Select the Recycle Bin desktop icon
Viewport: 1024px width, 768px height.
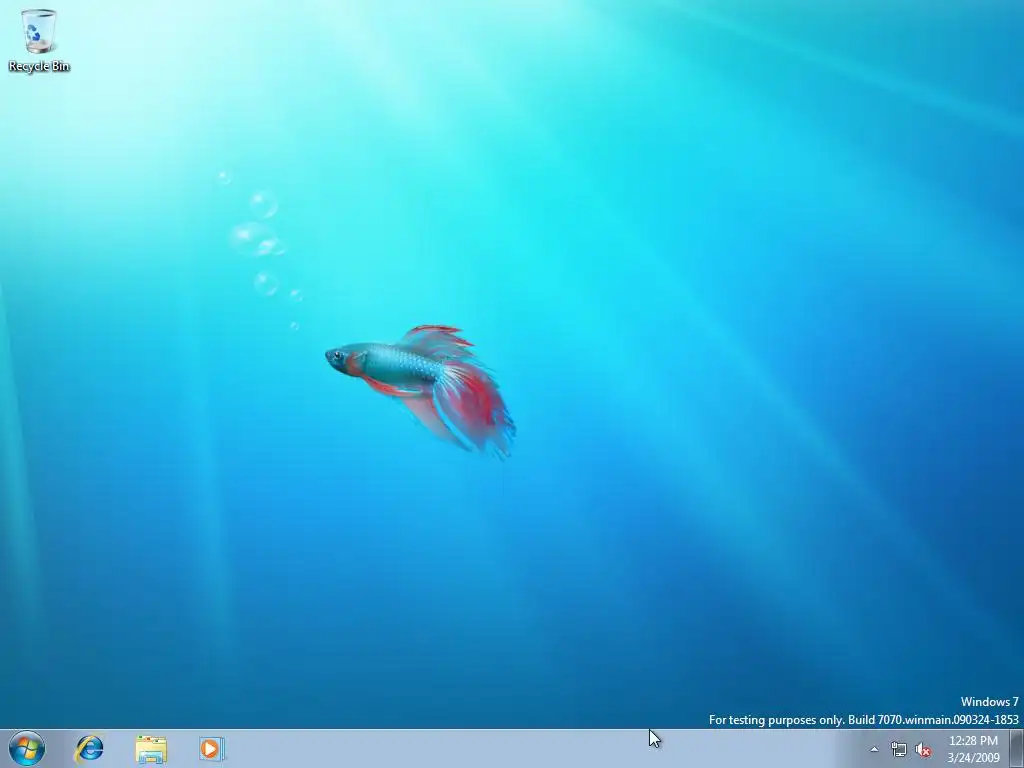tap(39, 40)
